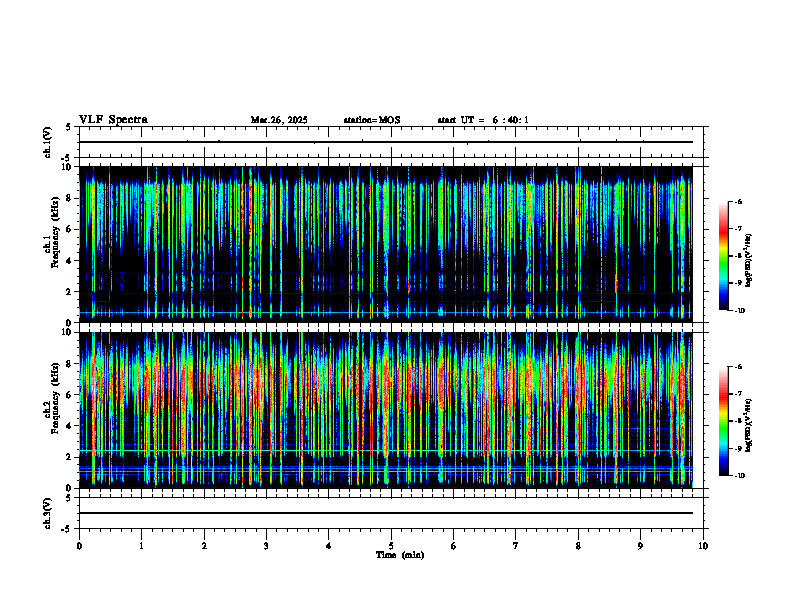Screen dimensions: 792x612
Task: Click time axis tick label "1"
Action: (x=141, y=546)
